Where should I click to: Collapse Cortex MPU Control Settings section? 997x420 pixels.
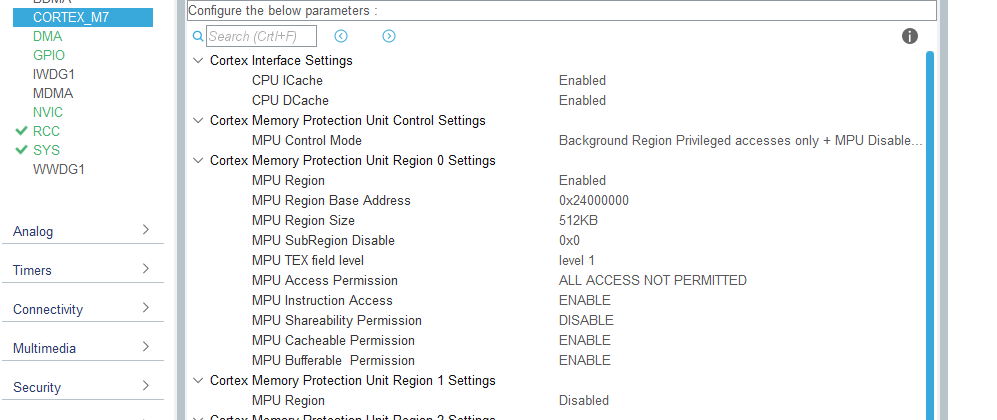pyautogui.click(x=198, y=120)
